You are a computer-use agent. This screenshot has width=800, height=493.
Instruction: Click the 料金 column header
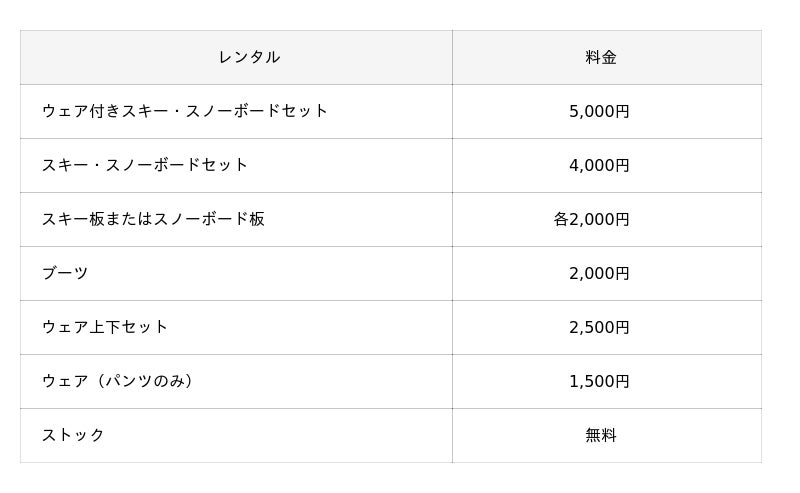point(601,57)
